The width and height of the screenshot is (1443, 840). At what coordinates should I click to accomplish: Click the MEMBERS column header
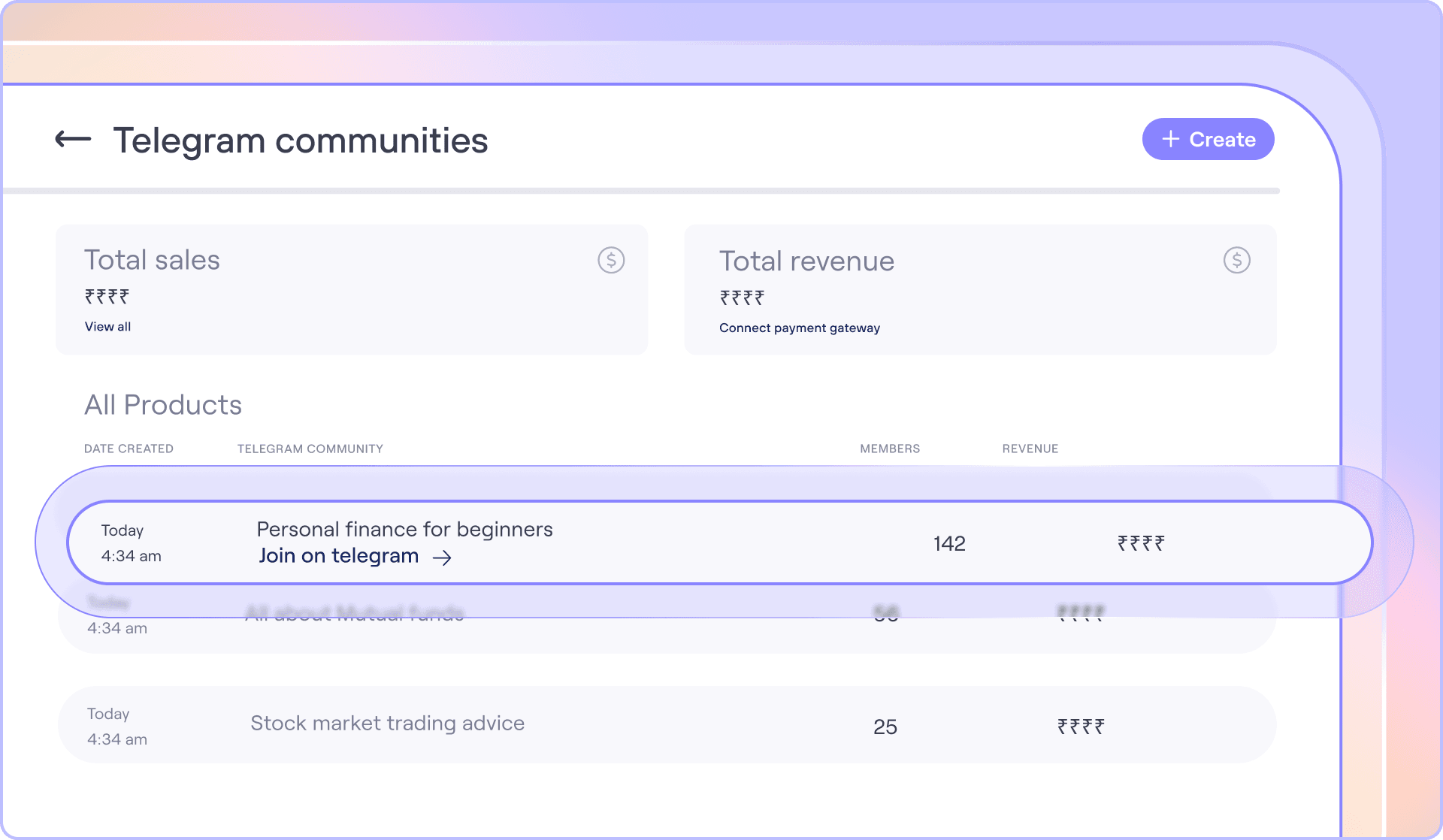click(x=890, y=449)
